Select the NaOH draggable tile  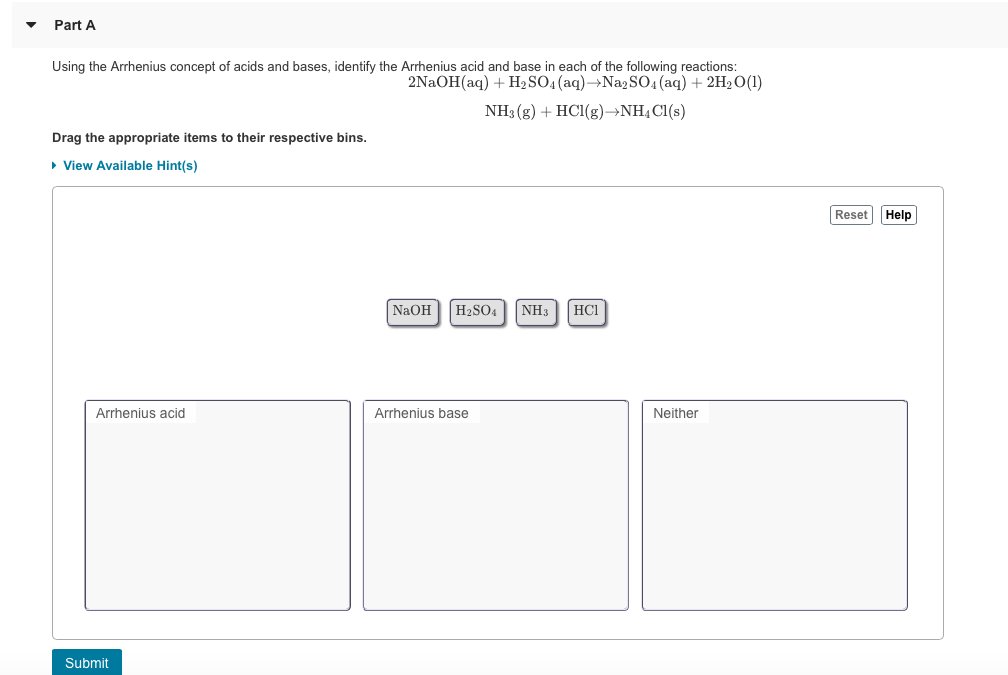coord(412,311)
